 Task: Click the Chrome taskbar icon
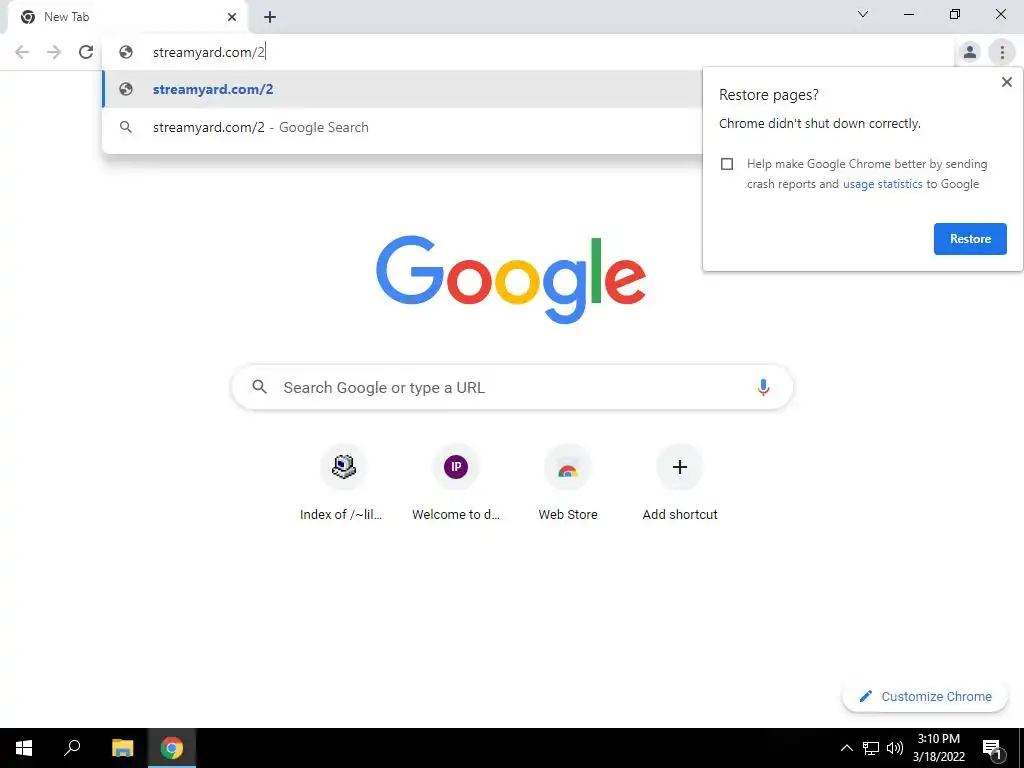coord(172,748)
